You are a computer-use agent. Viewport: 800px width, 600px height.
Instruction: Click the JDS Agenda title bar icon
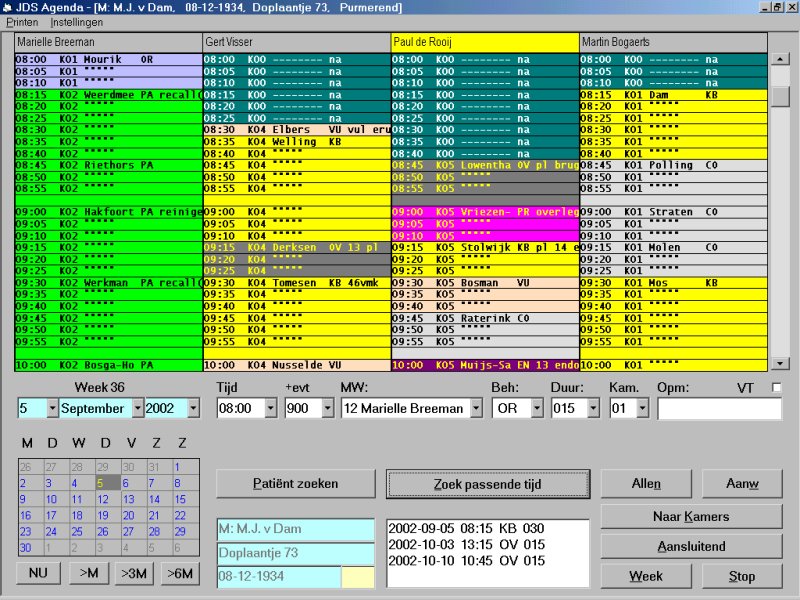7,7
